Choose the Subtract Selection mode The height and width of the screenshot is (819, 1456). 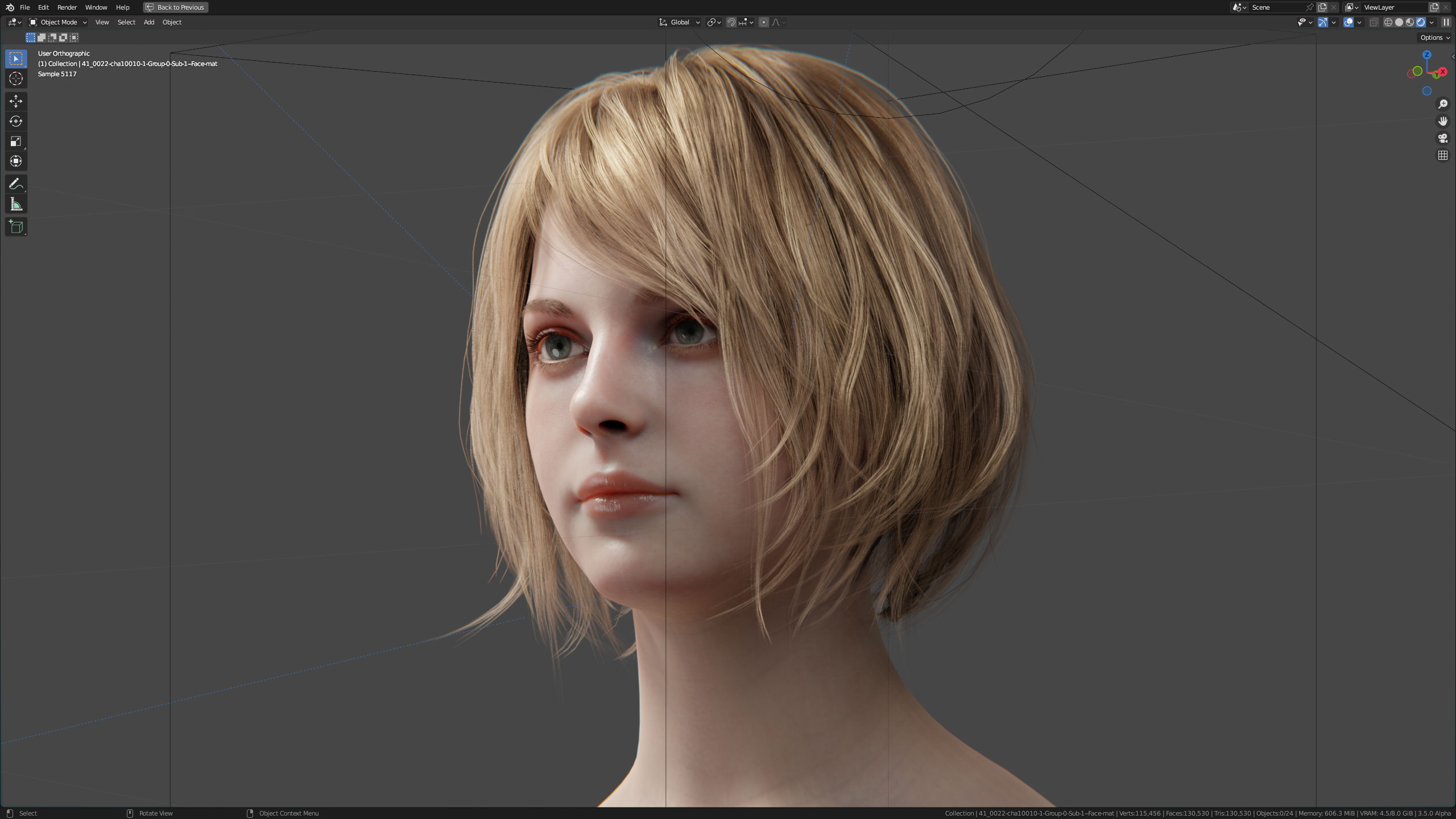click(52, 38)
